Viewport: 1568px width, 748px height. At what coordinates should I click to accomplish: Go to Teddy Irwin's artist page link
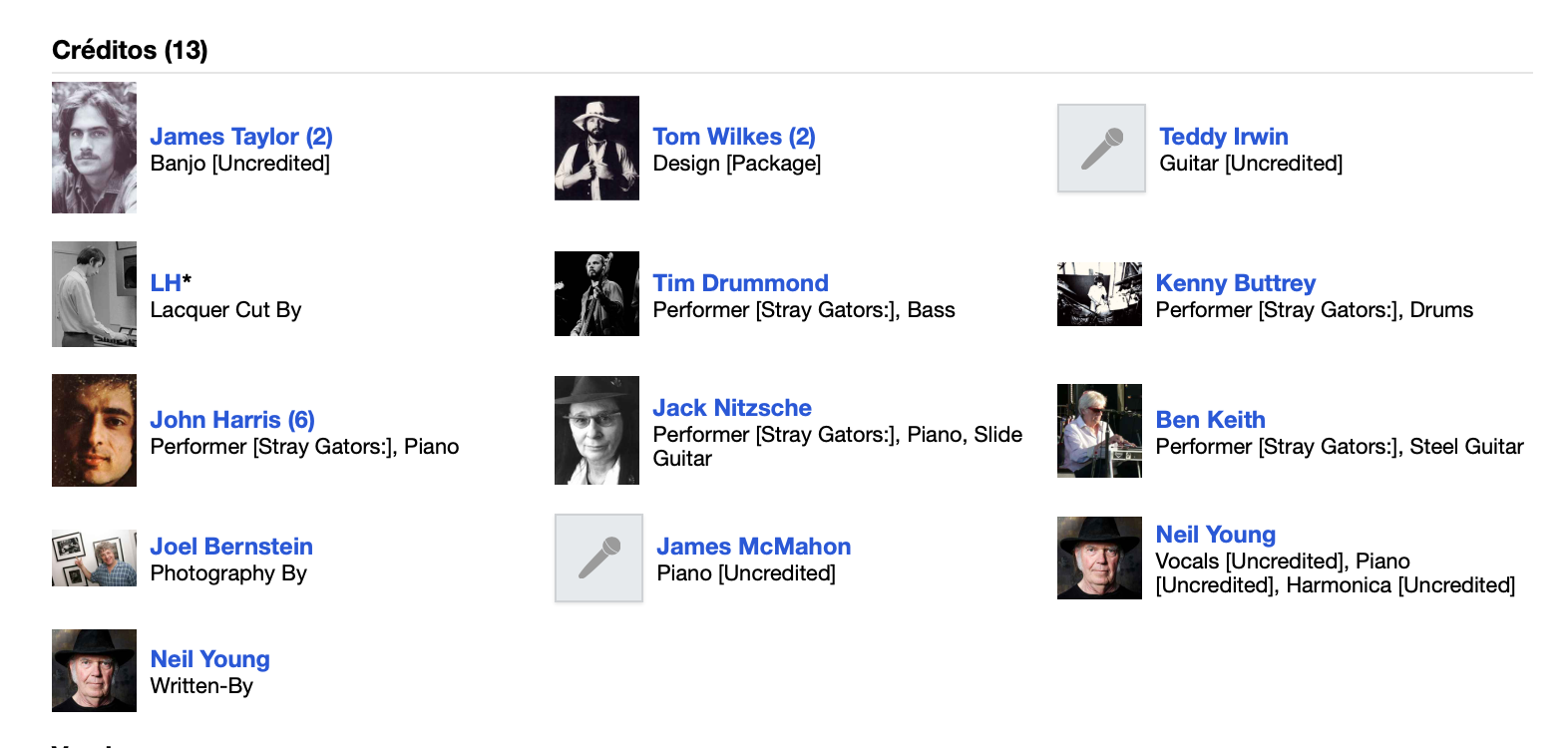(x=1223, y=137)
